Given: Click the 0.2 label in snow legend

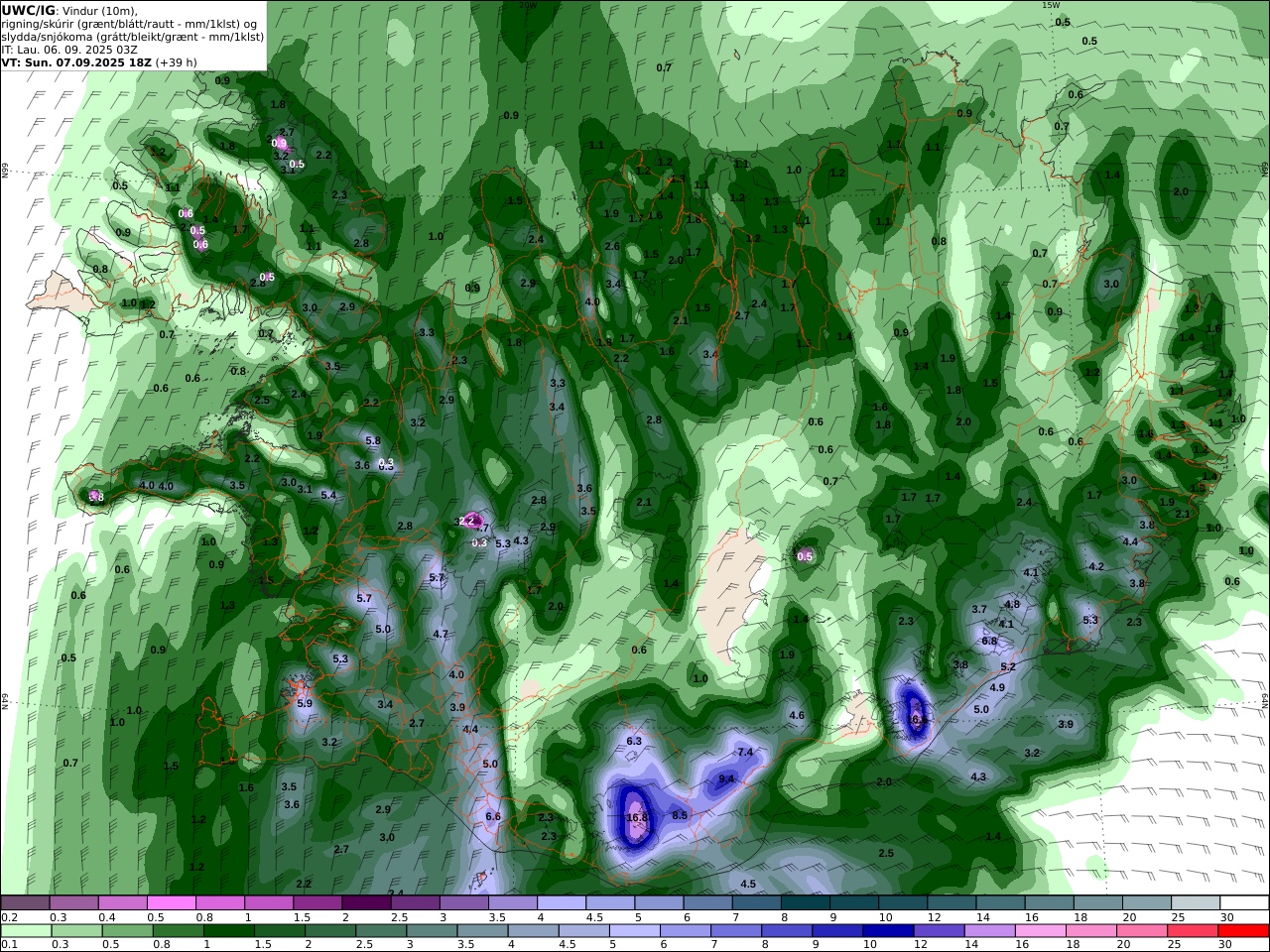Looking at the screenshot, I should coord(7,917).
